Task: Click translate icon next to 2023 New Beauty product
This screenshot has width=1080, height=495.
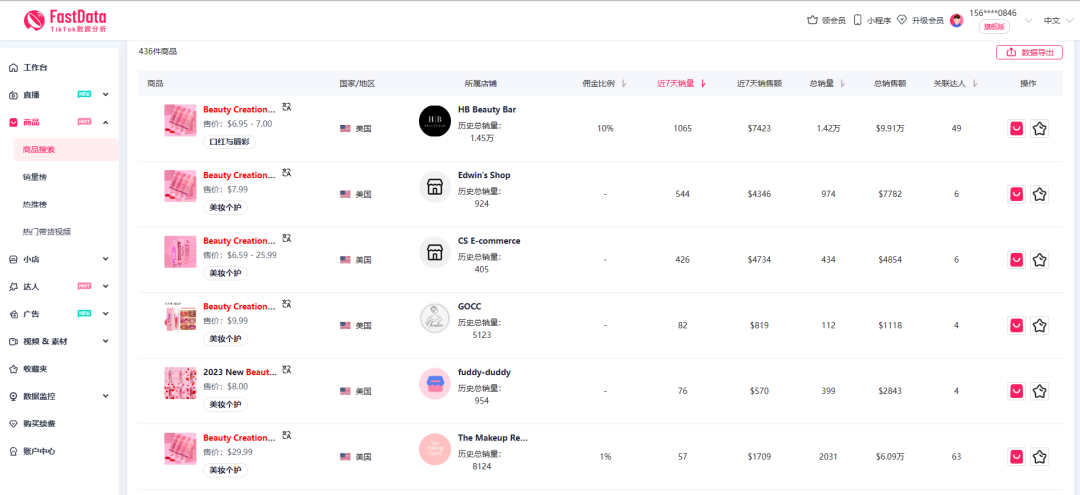Action: click(x=288, y=369)
